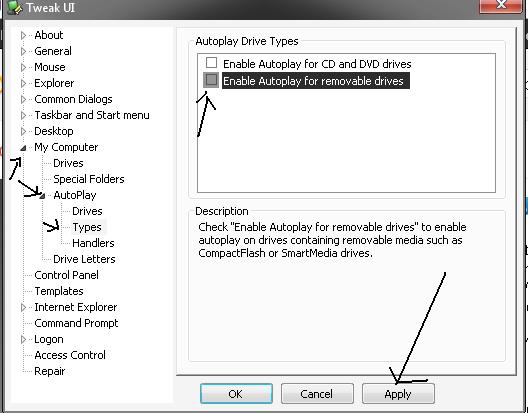Click the Cancel button
Image resolution: width=528 pixels, height=413 pixels.
317,393
